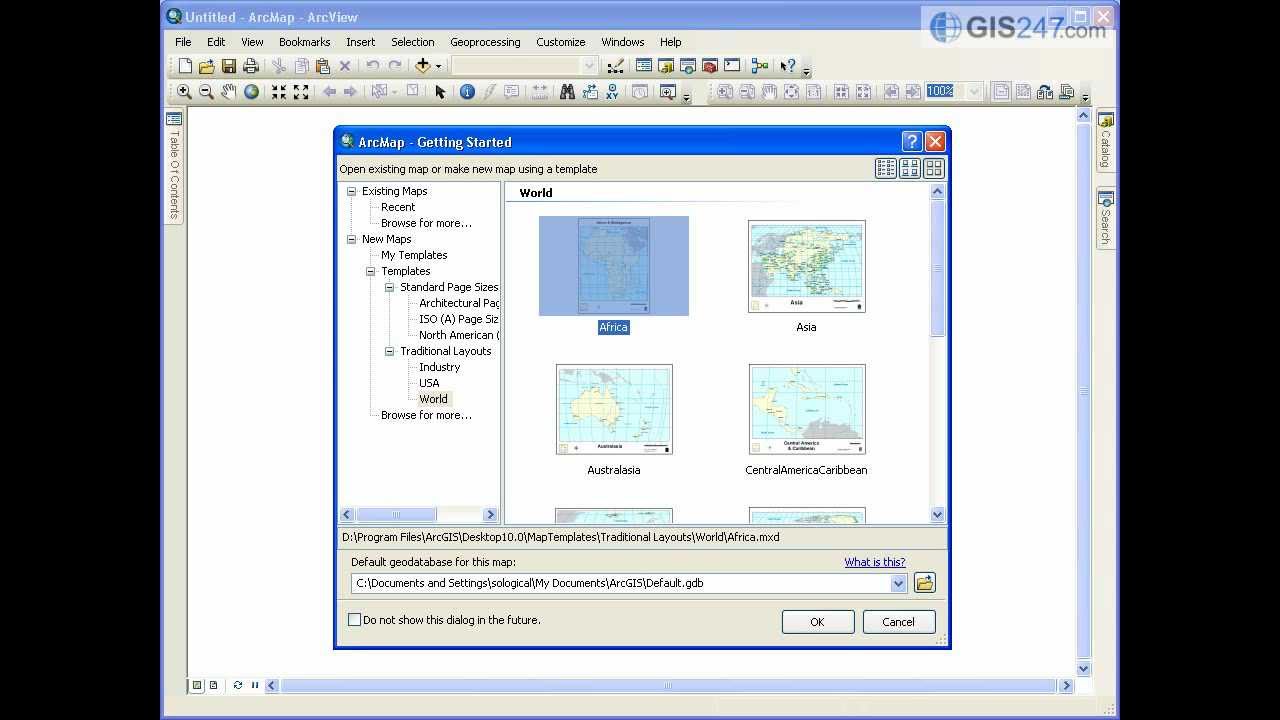Open the Customize menu
The image size is (1280, 720).
coord(561,42)
